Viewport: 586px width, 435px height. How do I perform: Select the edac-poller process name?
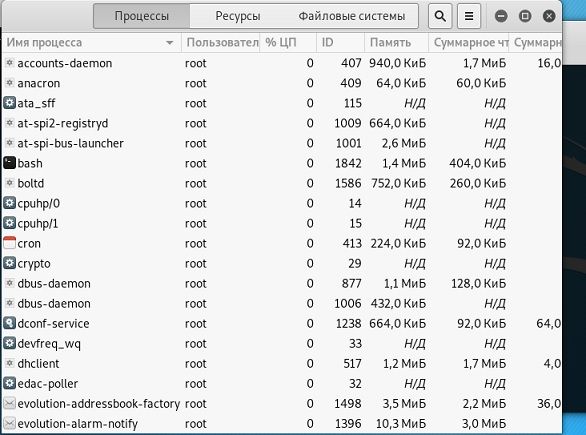coord(47,384)
